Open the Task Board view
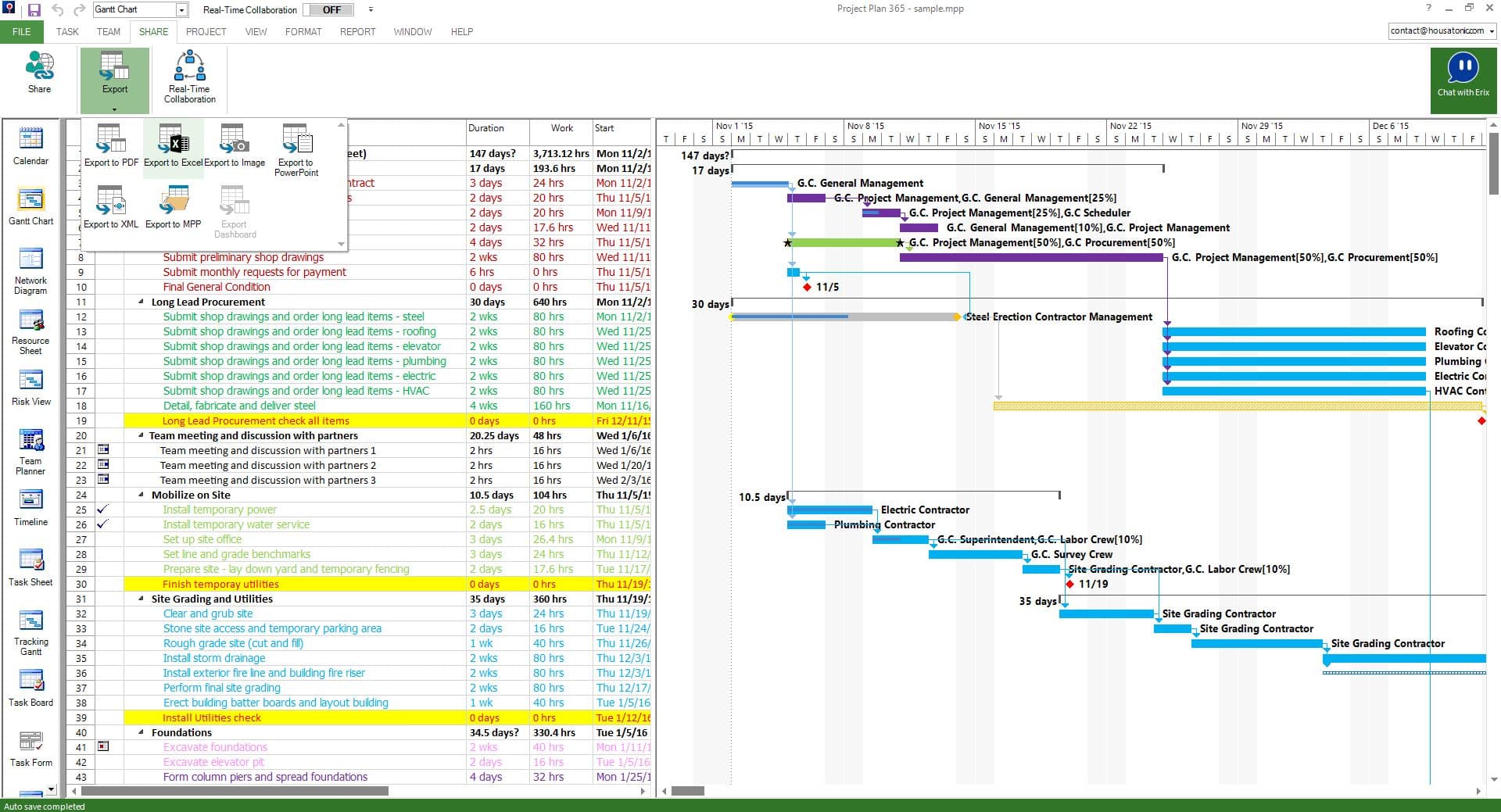 click(x=30, y=689)
